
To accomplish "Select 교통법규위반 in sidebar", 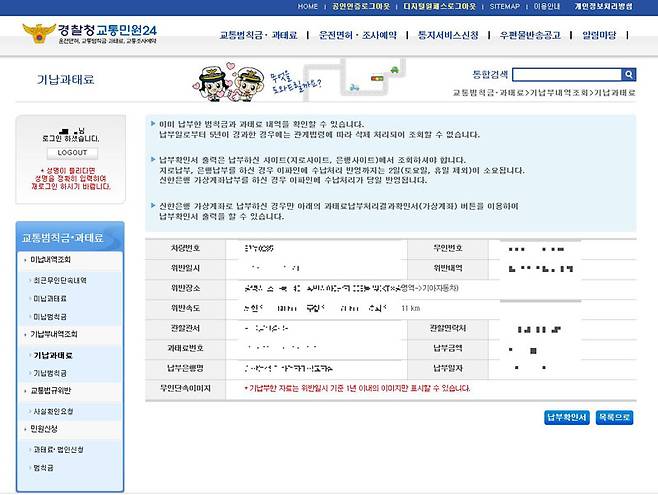I will (51, 391).
